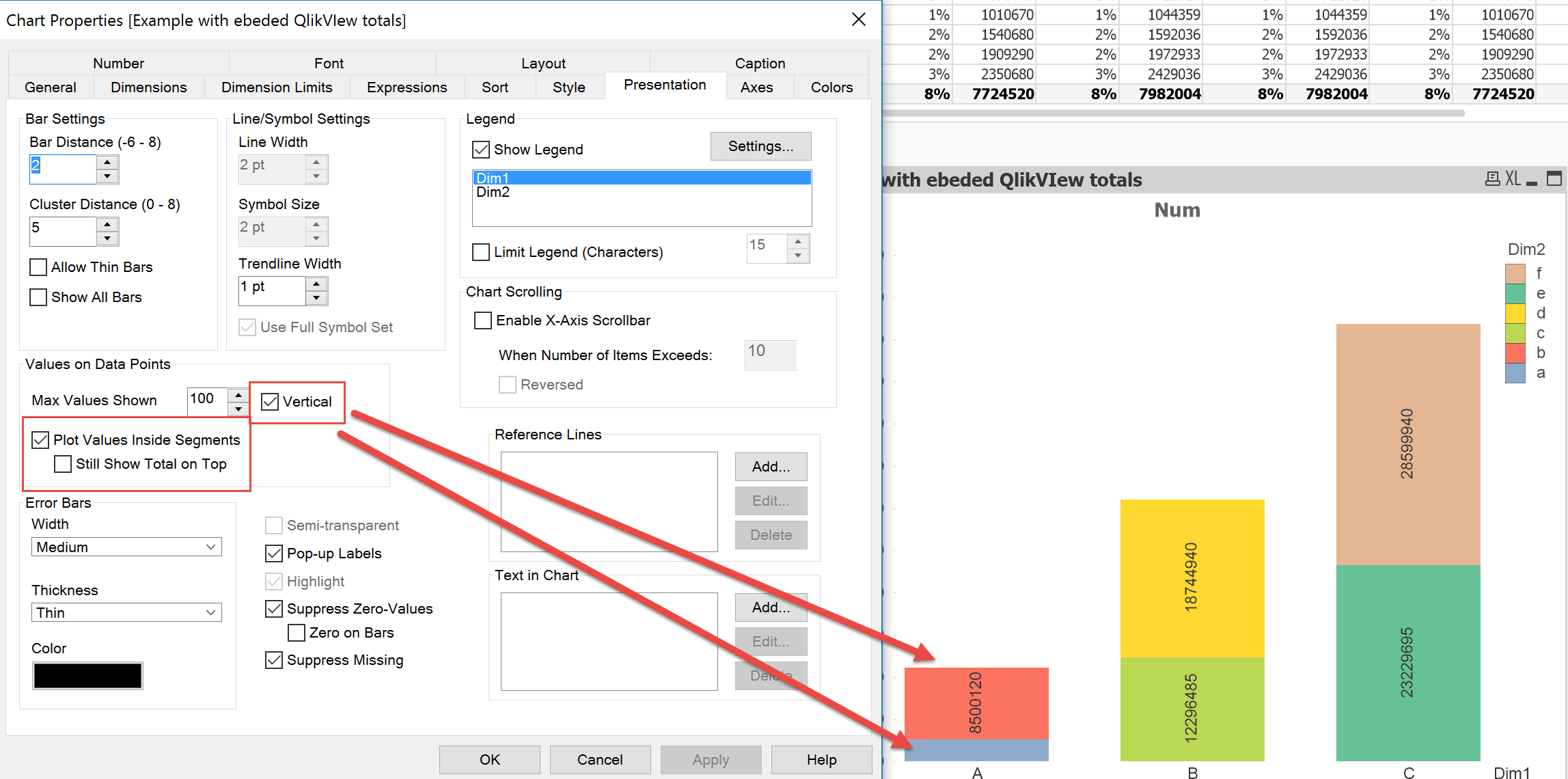1568x779 pixels.
Task: Uncheck the Vertical checkbox
Action: click(x=271, y=402)
